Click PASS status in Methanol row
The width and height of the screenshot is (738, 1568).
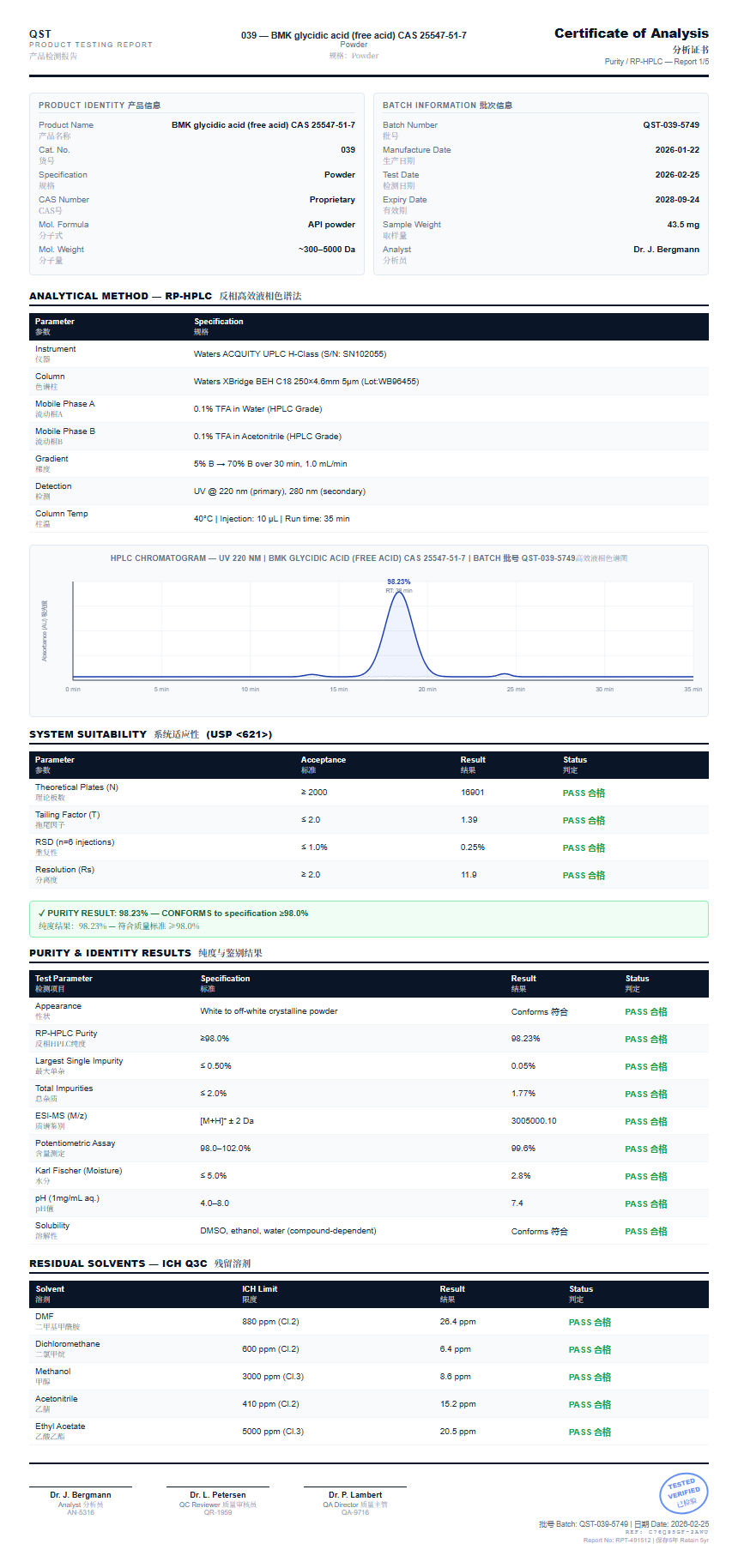pyautogui.click(x=590, y=1378)
